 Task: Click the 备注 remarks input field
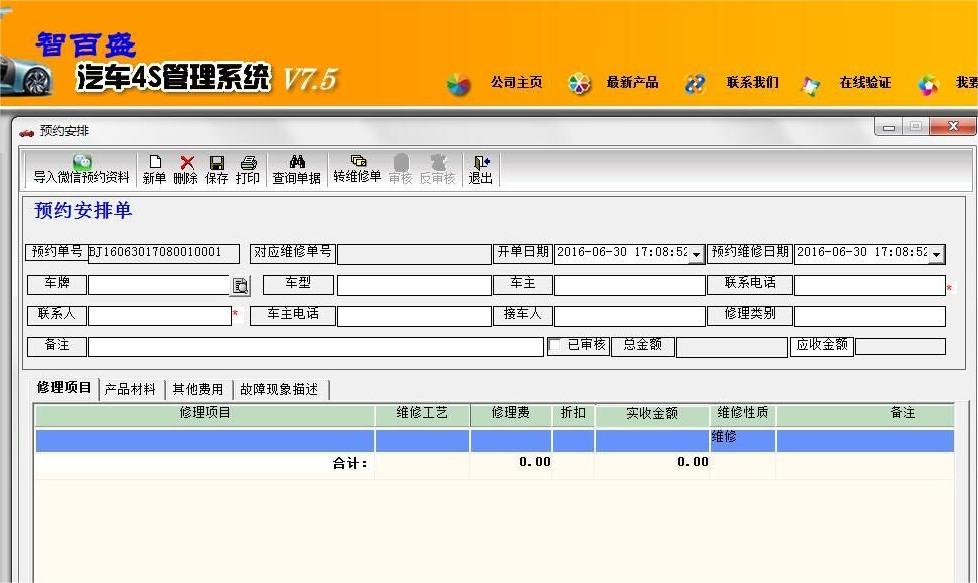316,347
